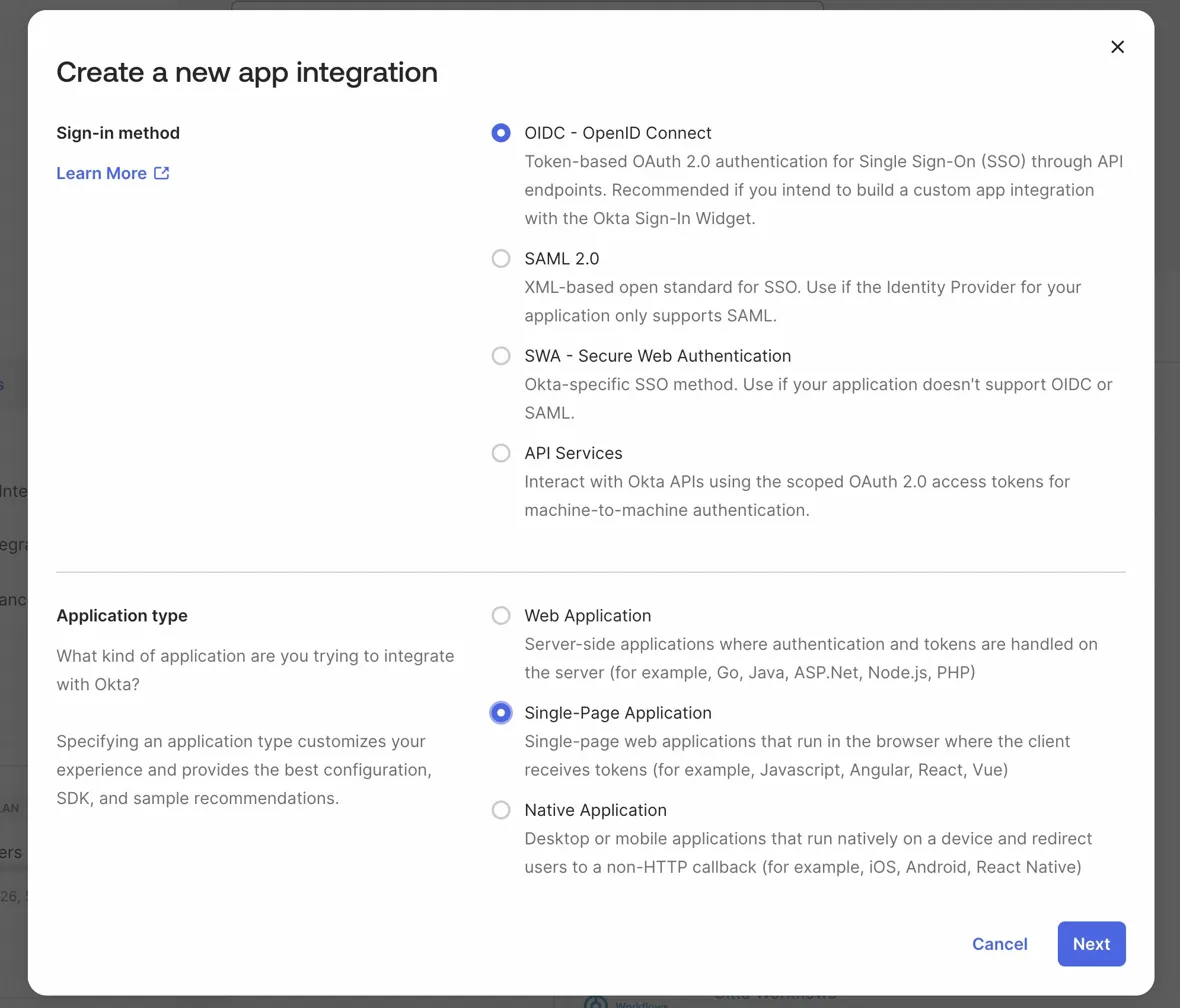Click the Web Application label text
The width and height of the screenshot is (1180, 1008).
(588, 616)
